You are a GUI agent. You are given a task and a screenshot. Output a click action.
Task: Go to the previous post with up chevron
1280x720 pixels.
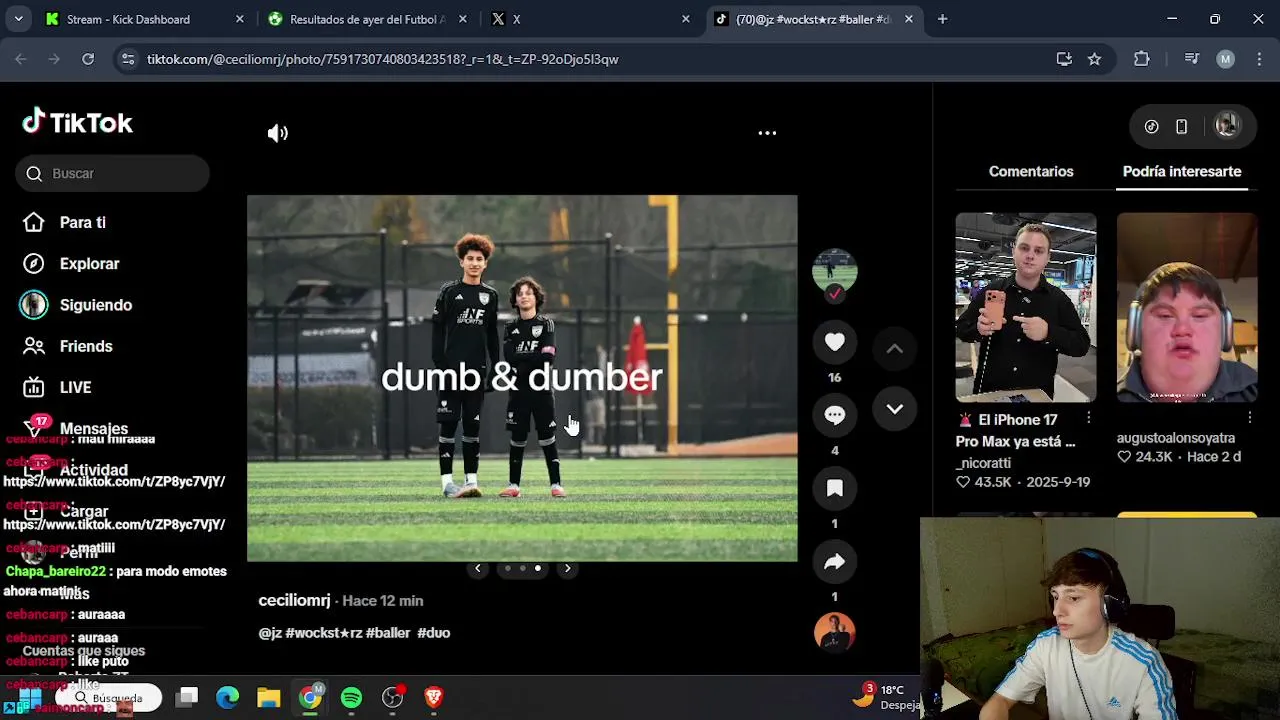(894, 348)
